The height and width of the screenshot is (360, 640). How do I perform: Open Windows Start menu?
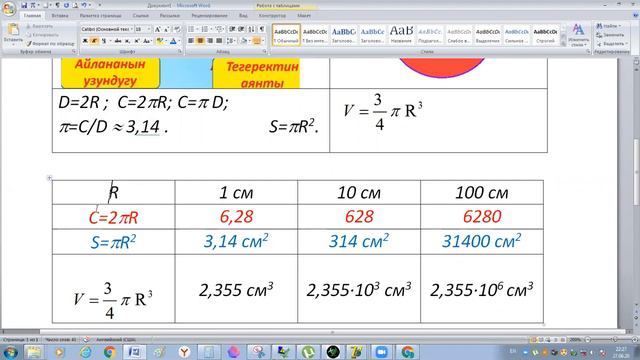pyautogui.click(x=10, y=352)
